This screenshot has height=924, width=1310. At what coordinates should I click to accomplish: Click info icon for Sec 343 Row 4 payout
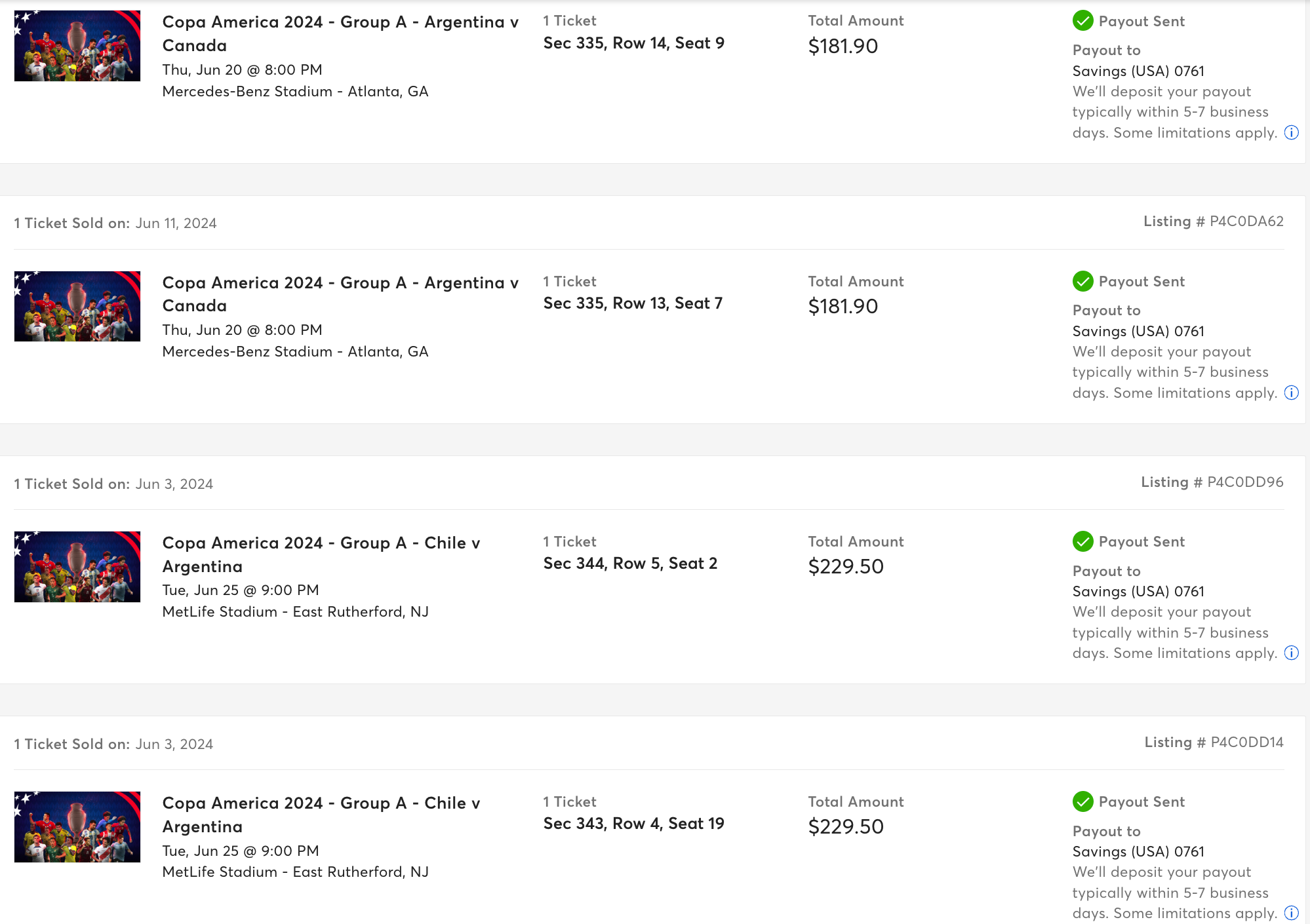pos(1291,914)
